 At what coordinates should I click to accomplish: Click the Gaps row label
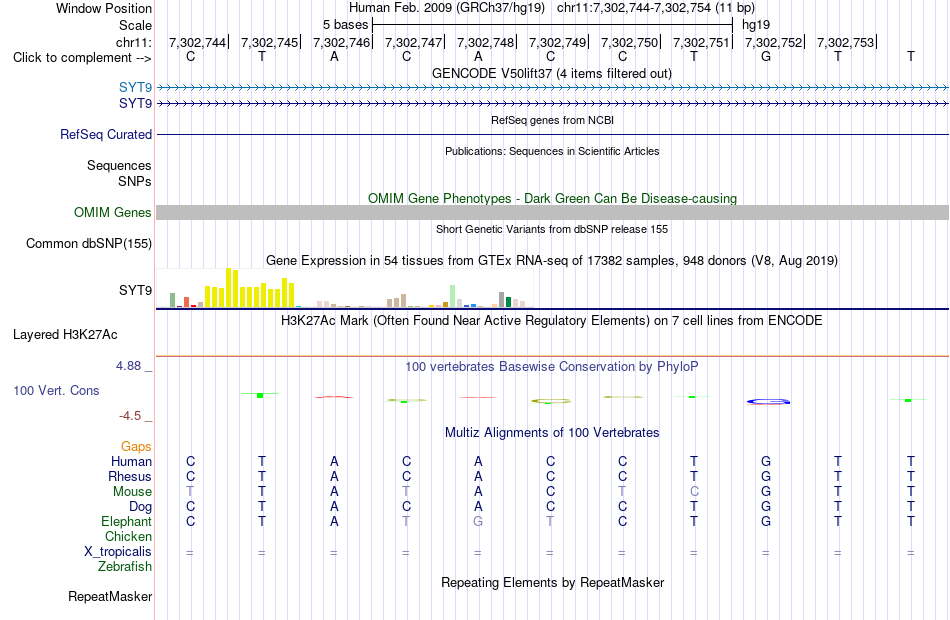(136, 447)
